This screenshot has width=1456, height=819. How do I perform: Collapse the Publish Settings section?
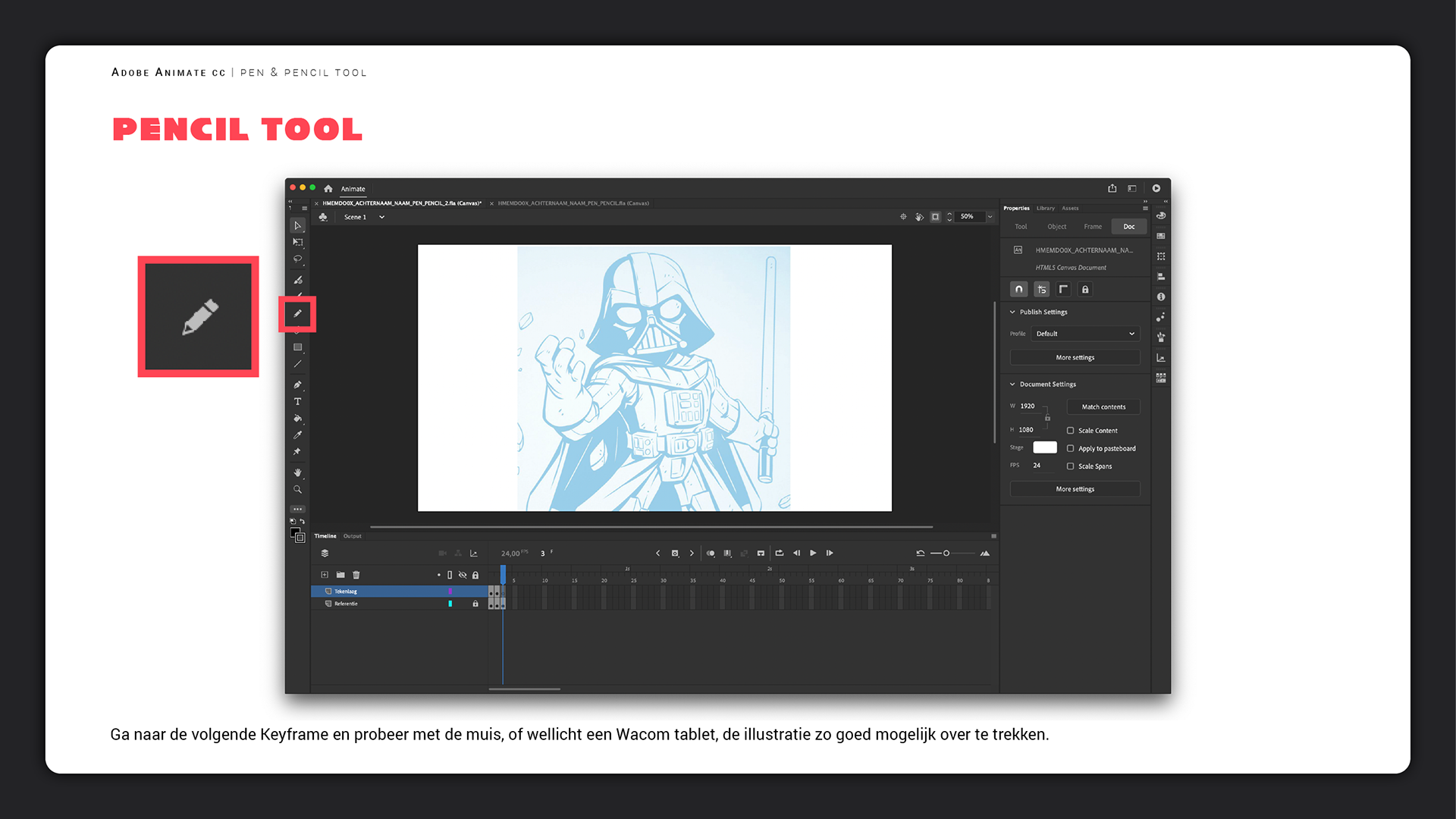[1012, 312]
